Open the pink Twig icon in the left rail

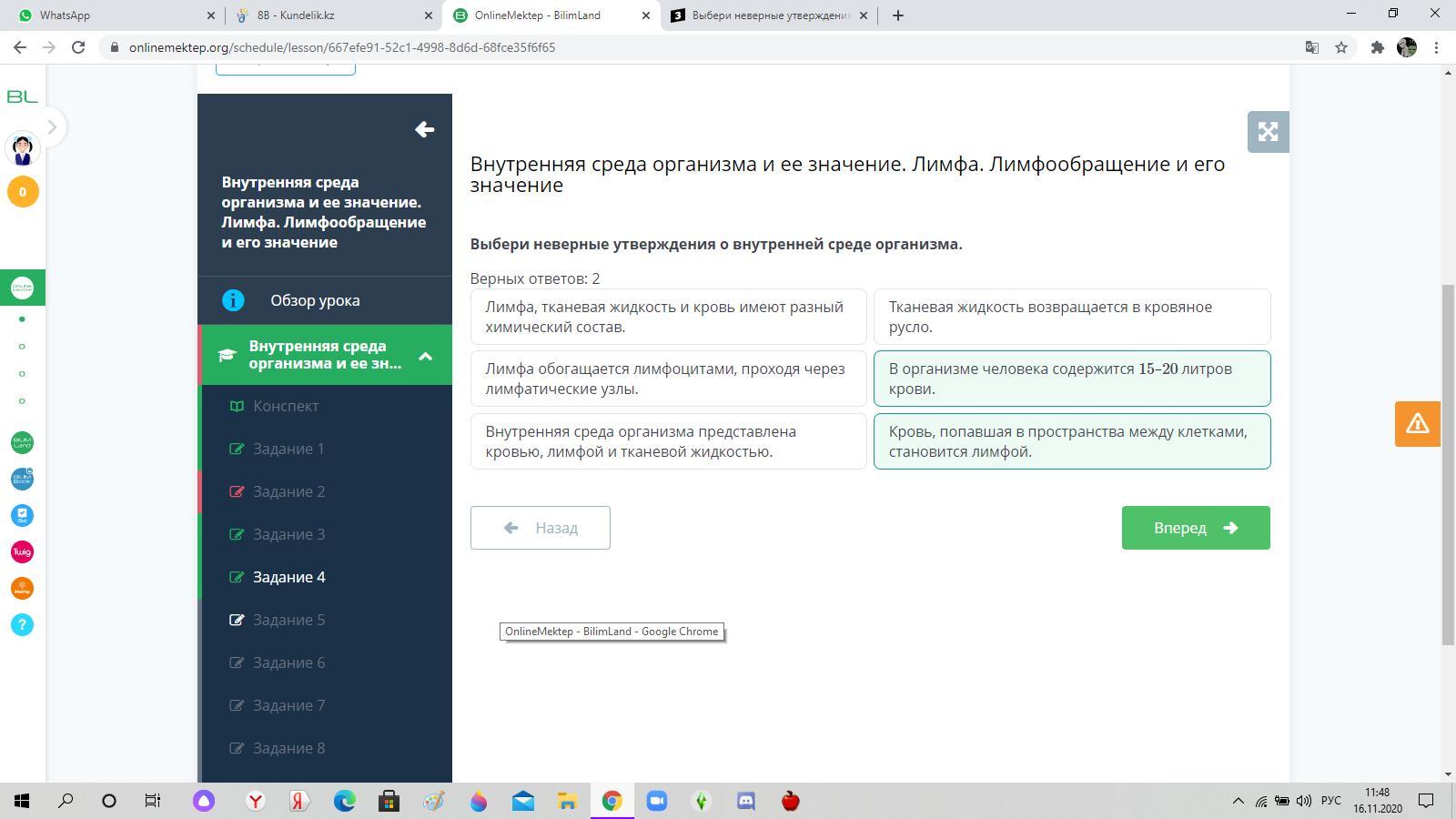click(x=22, y=552)
